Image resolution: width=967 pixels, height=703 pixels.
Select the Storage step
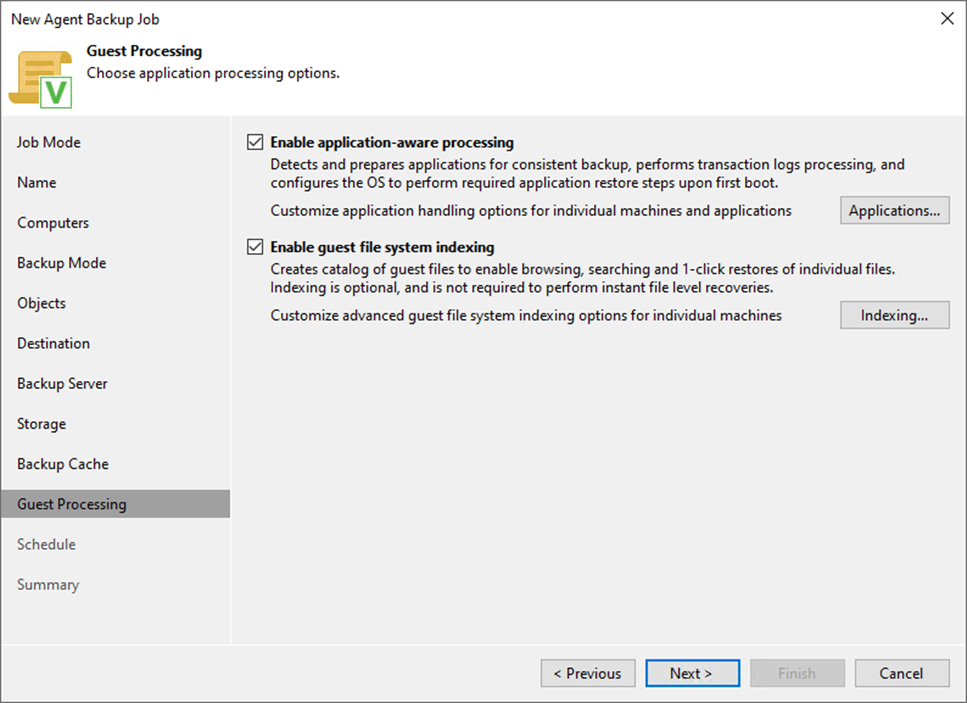click(x=41, y=423)
